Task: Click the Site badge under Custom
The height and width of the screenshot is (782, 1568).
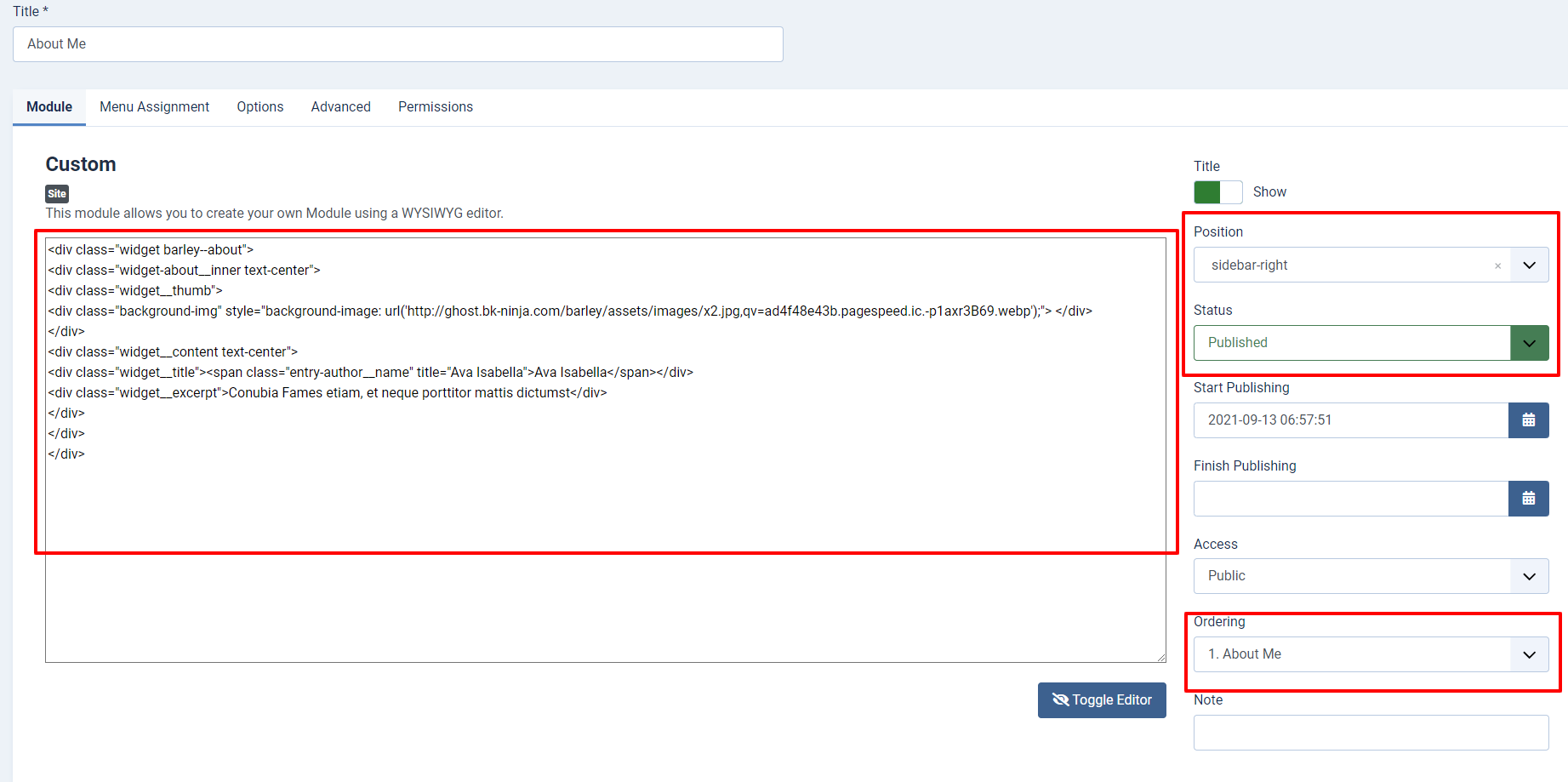Action: (x=57, y=194)
